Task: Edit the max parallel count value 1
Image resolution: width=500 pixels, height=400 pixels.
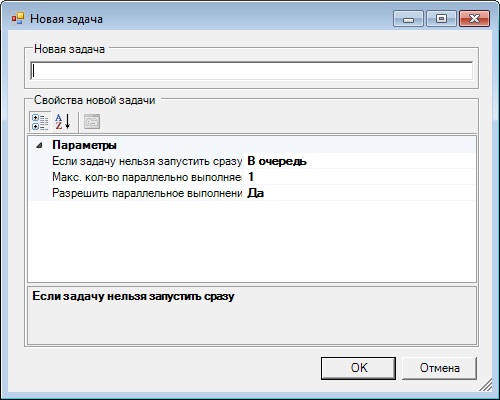Action: [x=360, y=177]
